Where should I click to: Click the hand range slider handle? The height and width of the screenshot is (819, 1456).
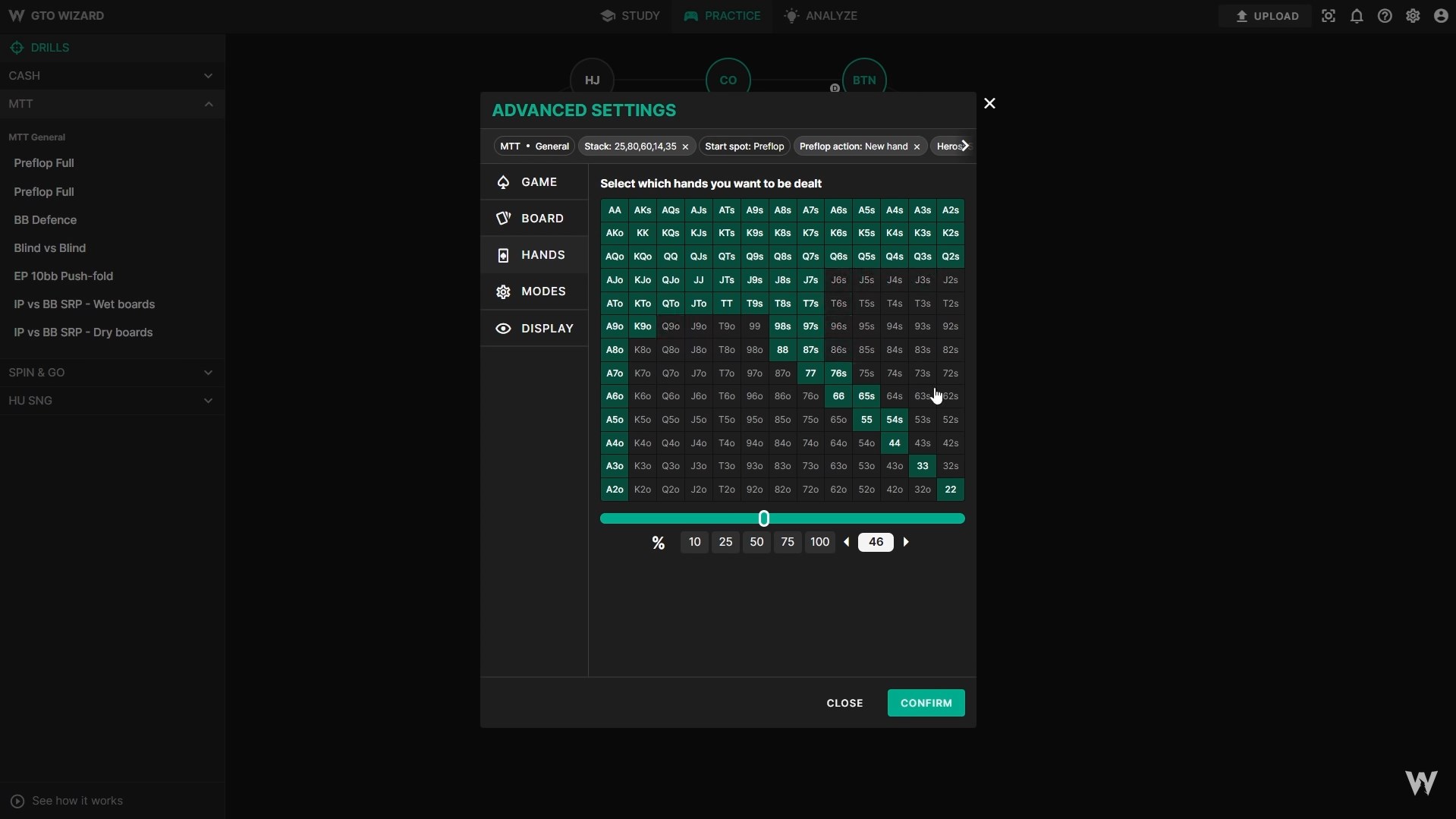click(764, 518)
